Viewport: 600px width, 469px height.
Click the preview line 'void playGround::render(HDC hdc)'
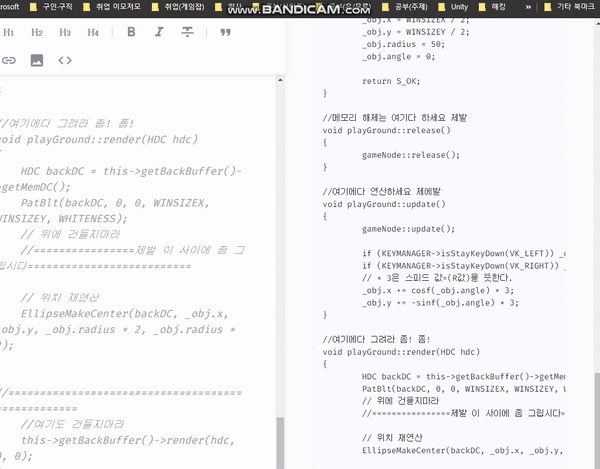coord(401,352)
